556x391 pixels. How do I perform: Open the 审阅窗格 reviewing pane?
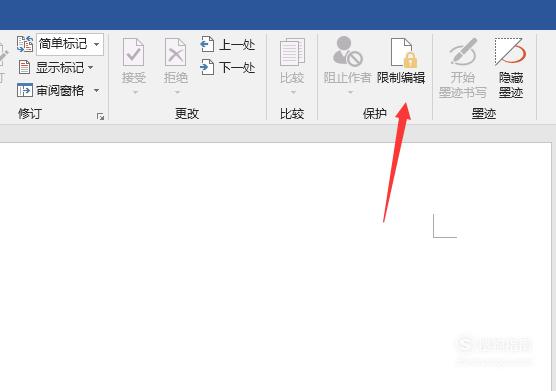coord(50,91)
